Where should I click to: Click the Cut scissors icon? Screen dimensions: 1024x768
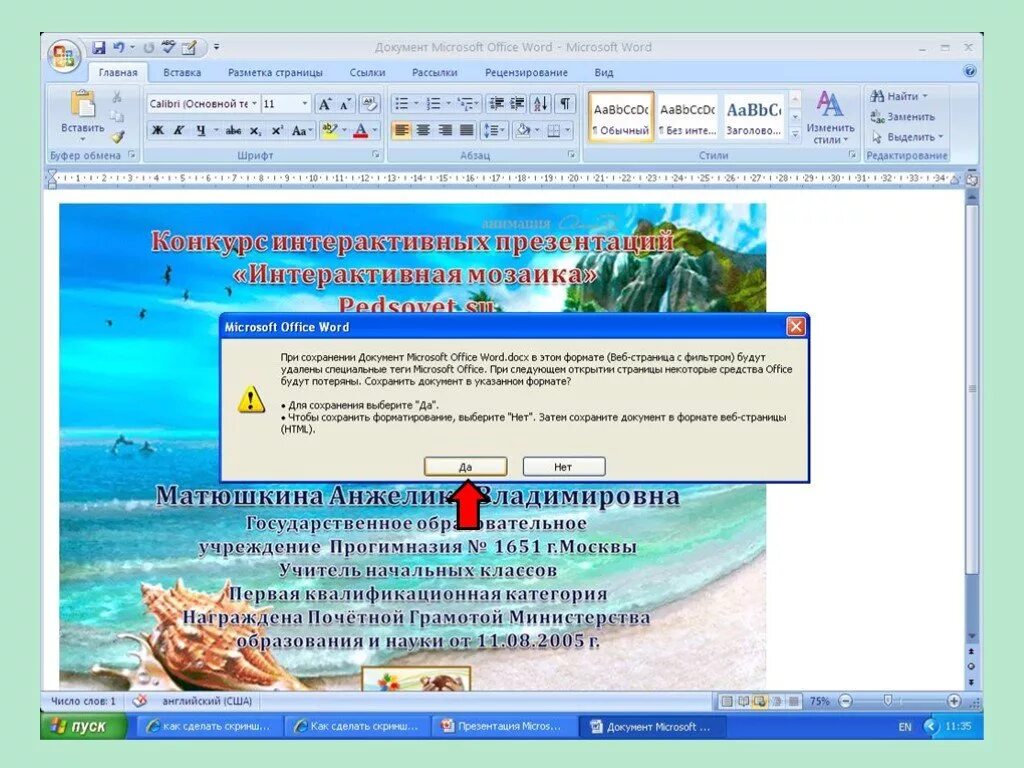pos(117,97)
